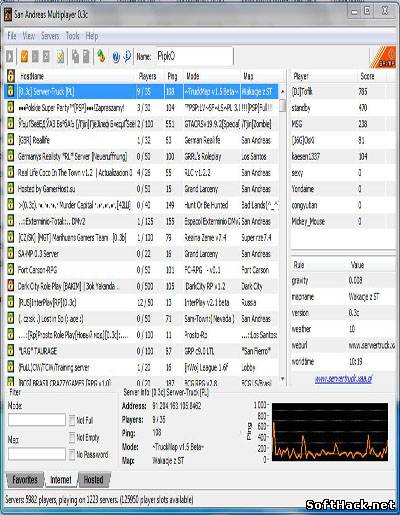Click the lock icon beside Server-Truck [PL]
400x515 pixels.
click(11, 91)
